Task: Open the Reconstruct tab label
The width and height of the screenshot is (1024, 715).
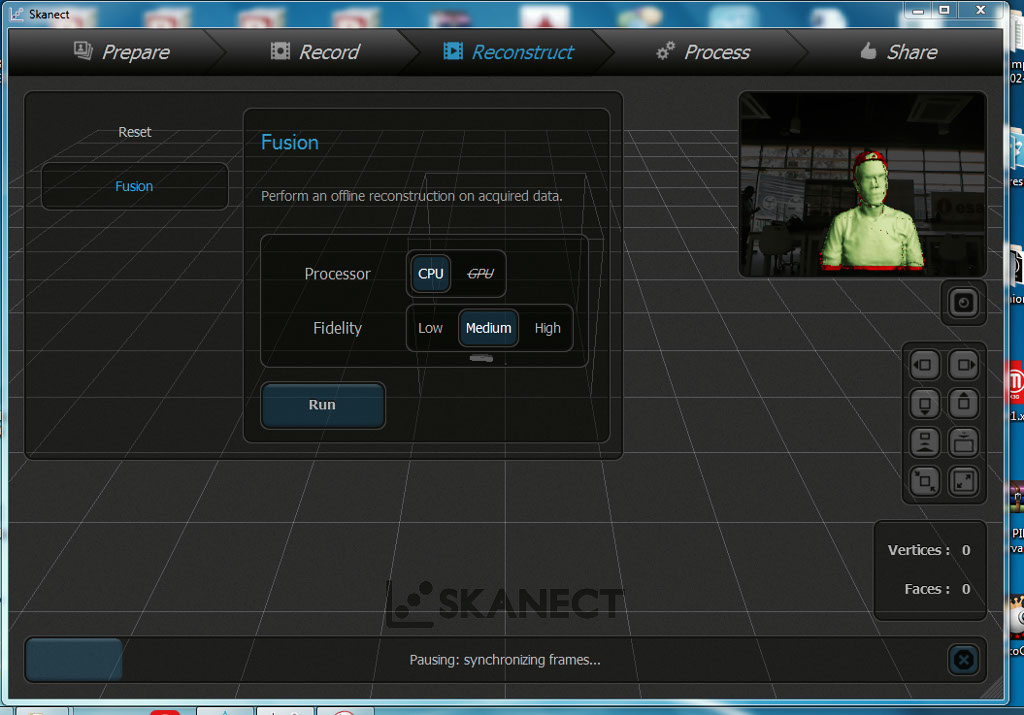Action: pos(522,52)
